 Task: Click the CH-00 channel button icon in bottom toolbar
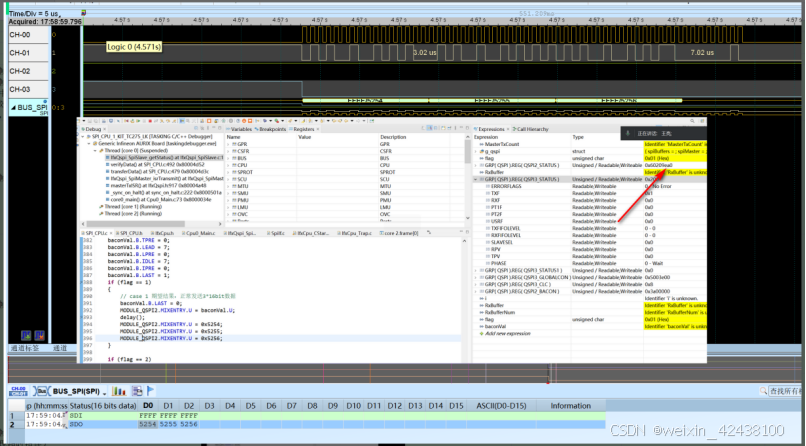click(19, 391)
